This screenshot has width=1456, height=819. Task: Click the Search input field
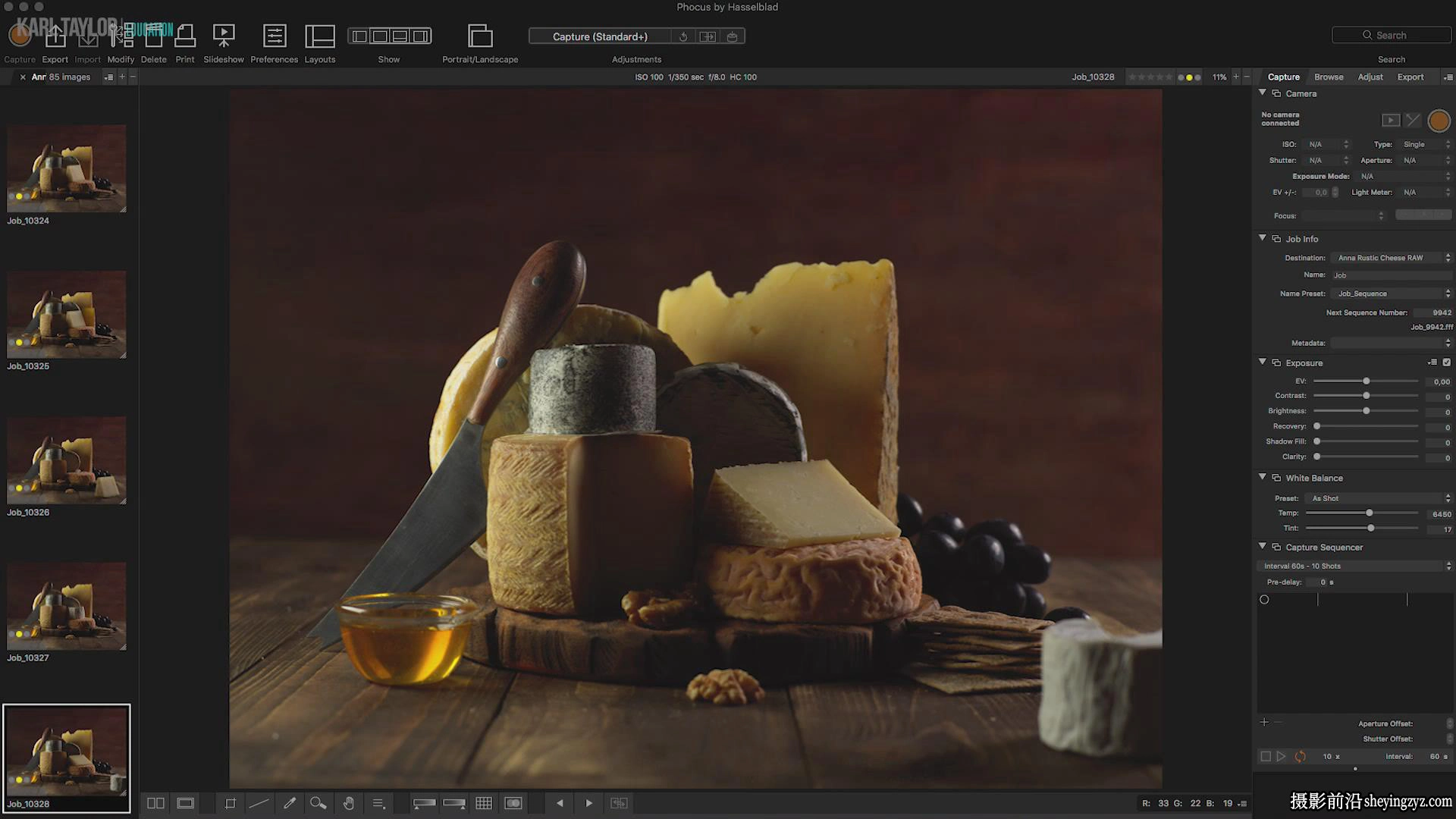pyautogui.click(x=1392, y=35)
